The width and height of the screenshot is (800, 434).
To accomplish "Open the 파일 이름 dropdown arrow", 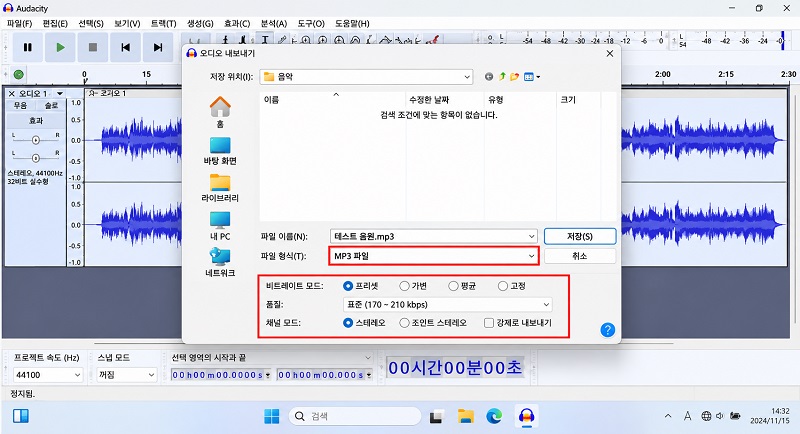I will click(531, 237).
